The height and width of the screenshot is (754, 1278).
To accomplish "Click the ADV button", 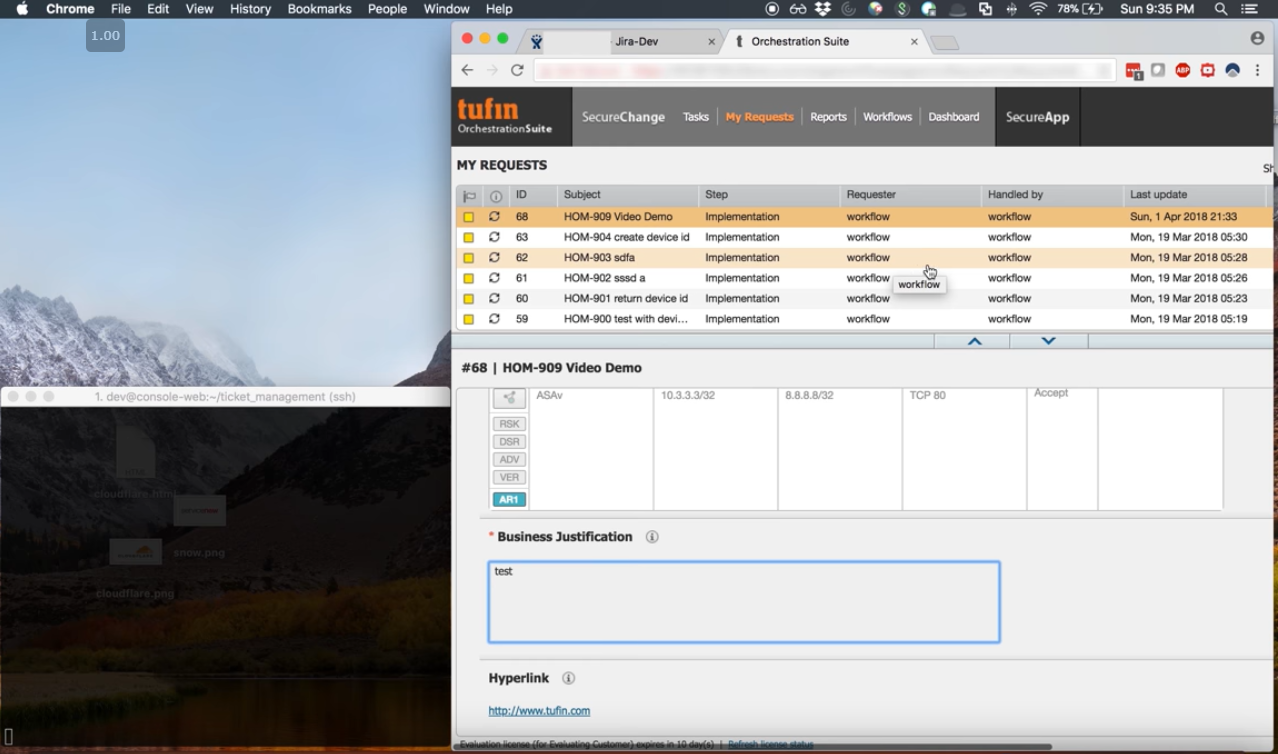I will click(x=509, y=460).
